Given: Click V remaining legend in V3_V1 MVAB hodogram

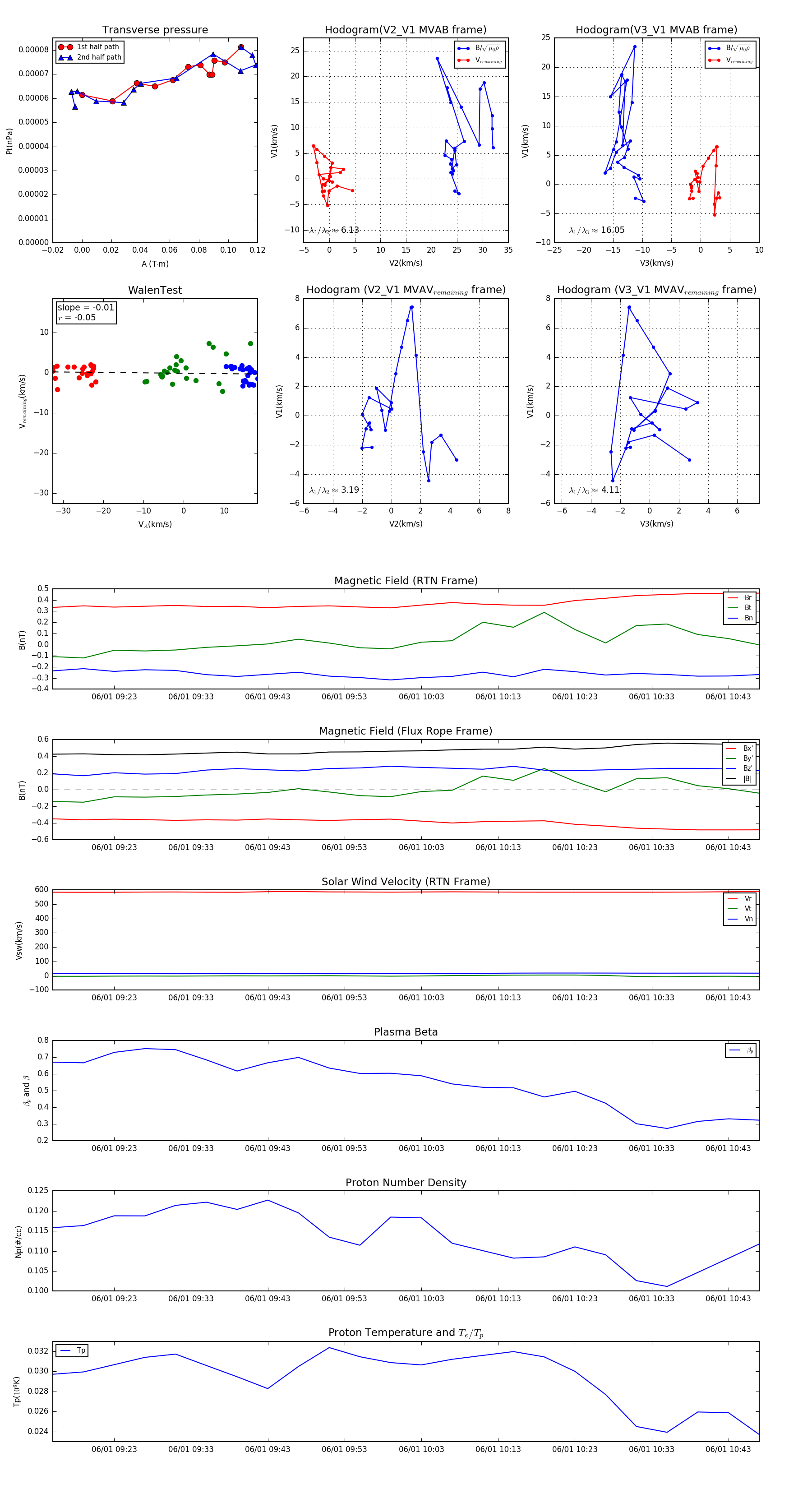Looking at the screenshot, I should tap(730, 60).
